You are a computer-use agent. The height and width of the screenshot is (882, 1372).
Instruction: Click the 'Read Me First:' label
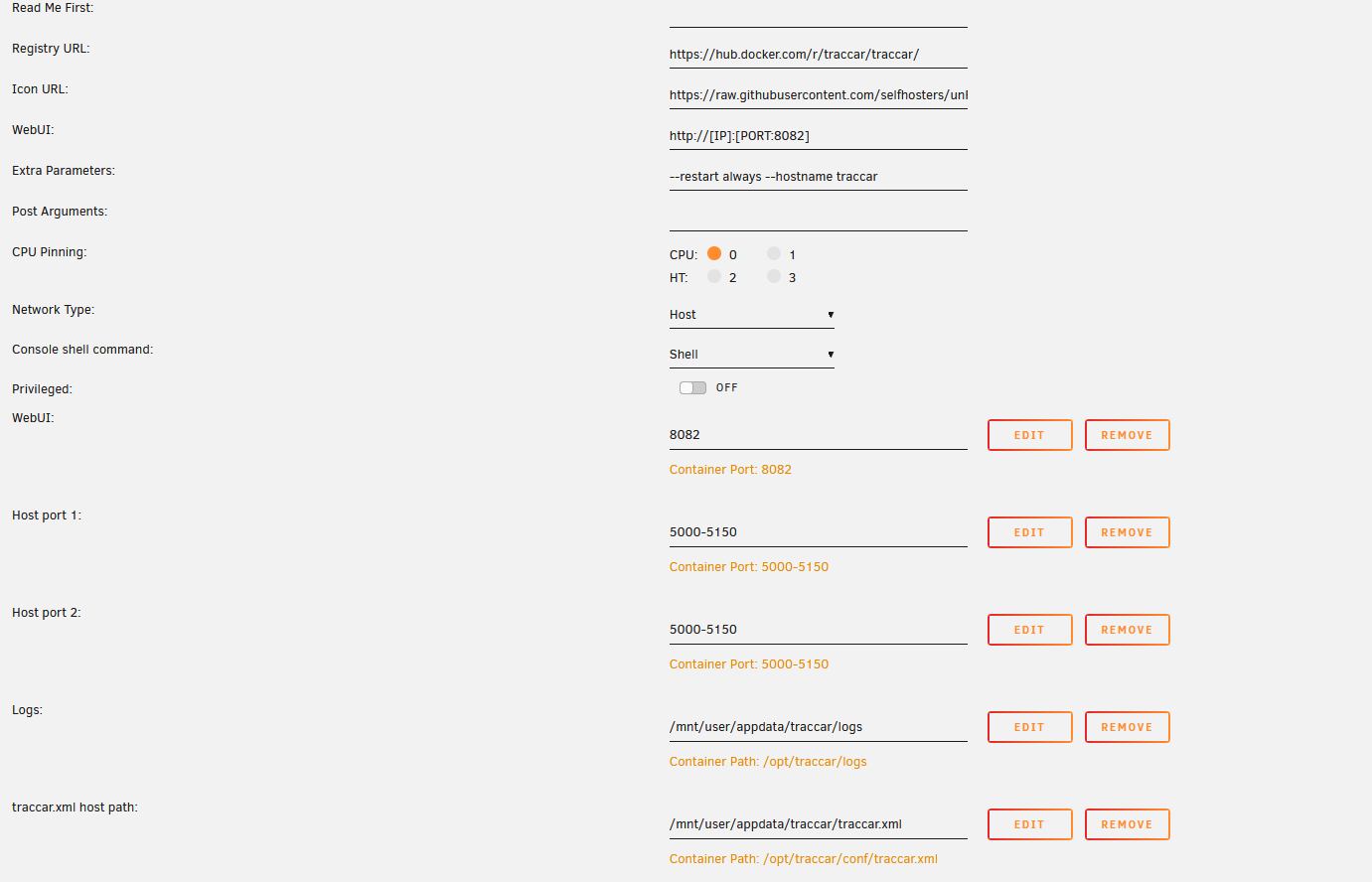(53, 8)
